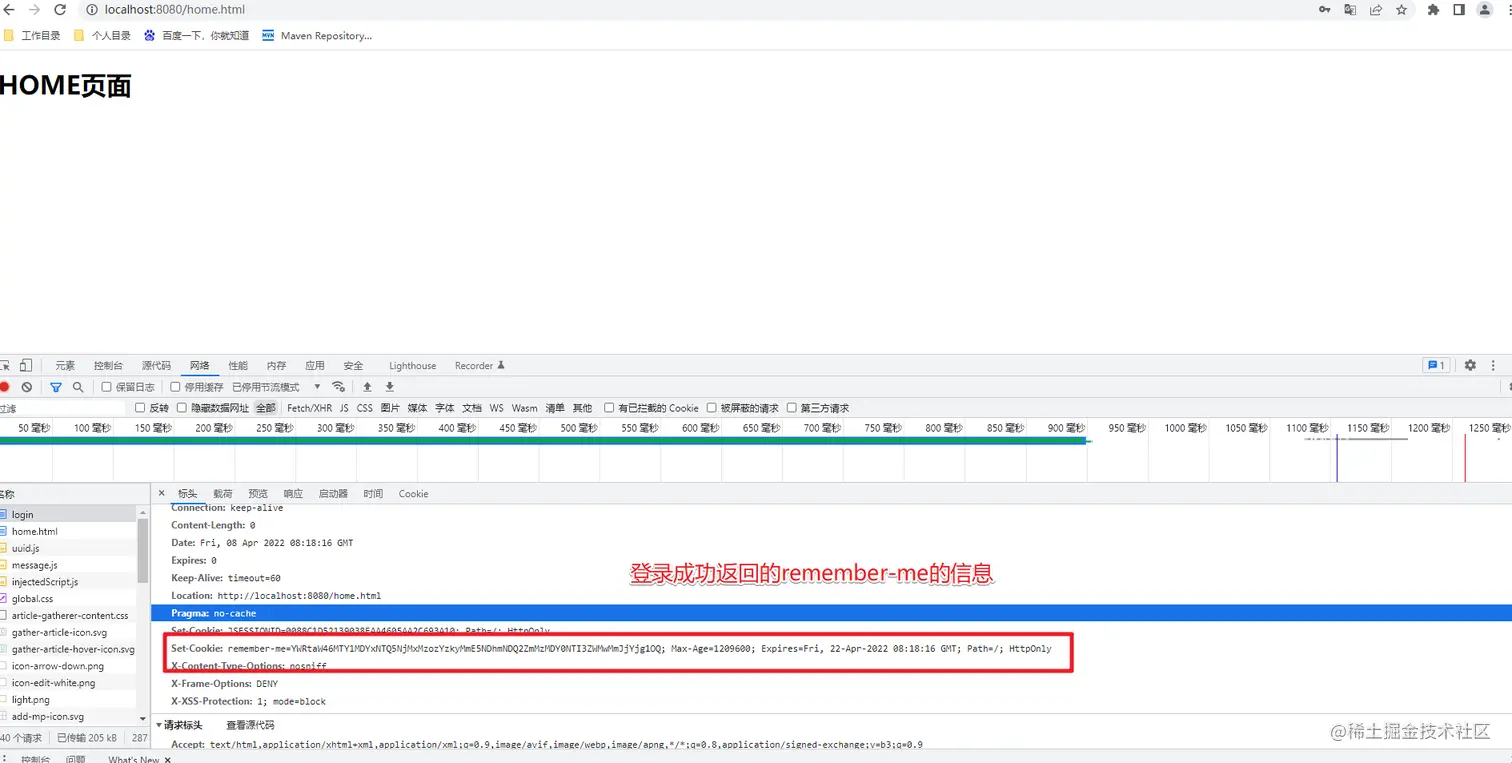Open the Lighthouse panel tab

coord(412,366)
